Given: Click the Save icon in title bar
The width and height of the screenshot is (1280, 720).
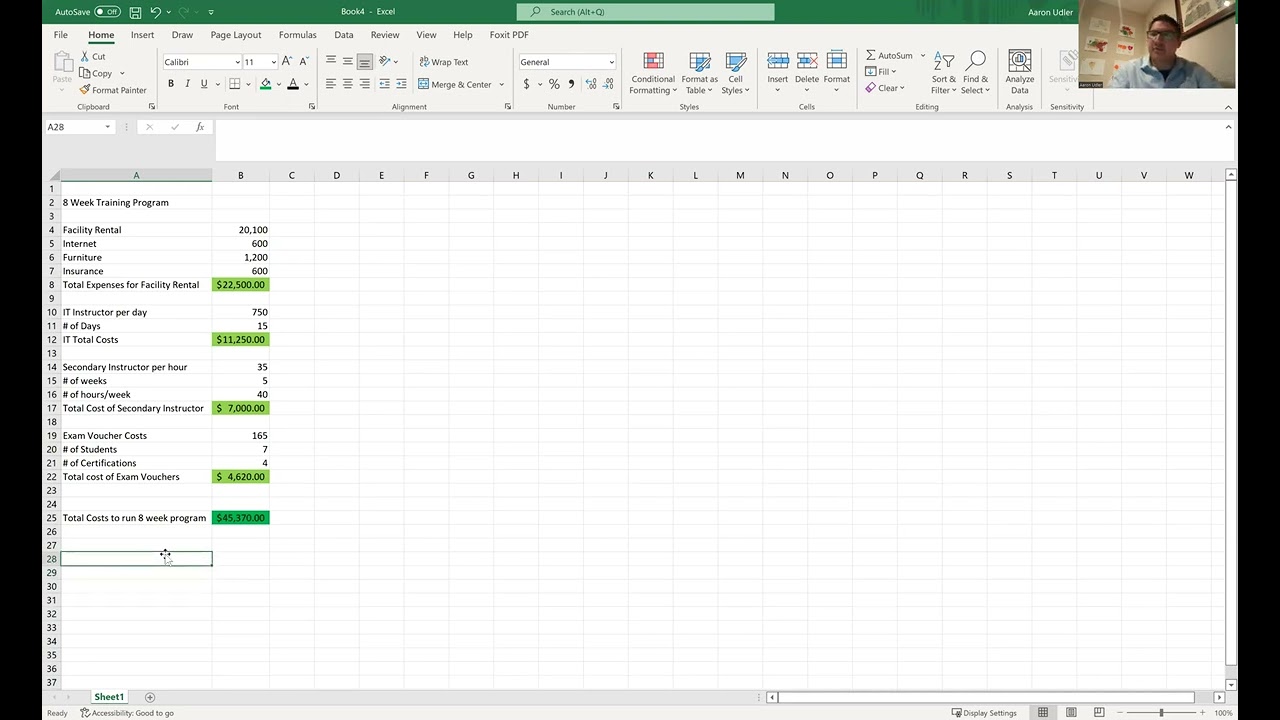Looking at the screenshot, I should (x=134, y=12).
